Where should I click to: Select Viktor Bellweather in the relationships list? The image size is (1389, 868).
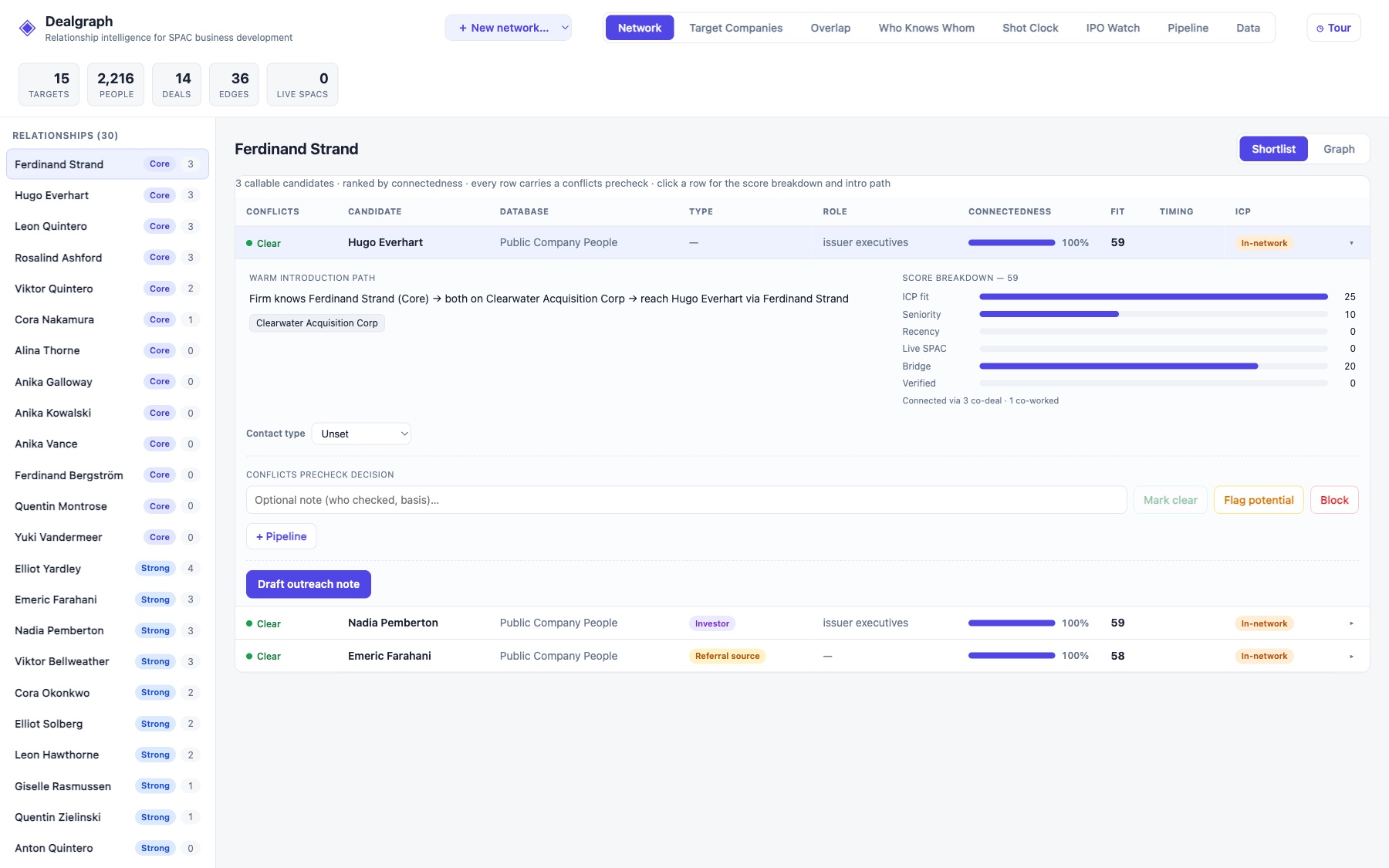[107, 661]
